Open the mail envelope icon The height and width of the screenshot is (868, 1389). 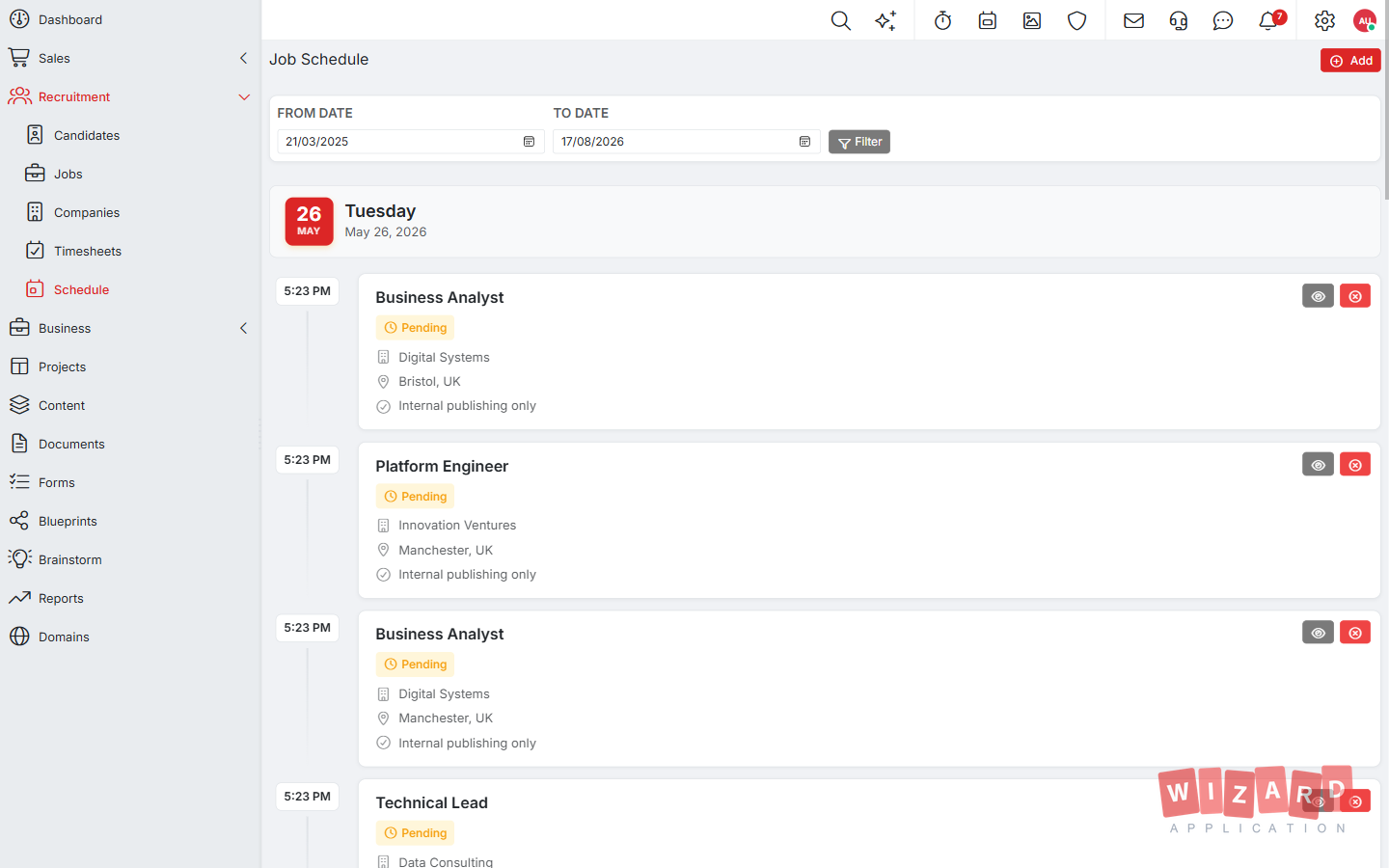click(x=1133, y=20)
